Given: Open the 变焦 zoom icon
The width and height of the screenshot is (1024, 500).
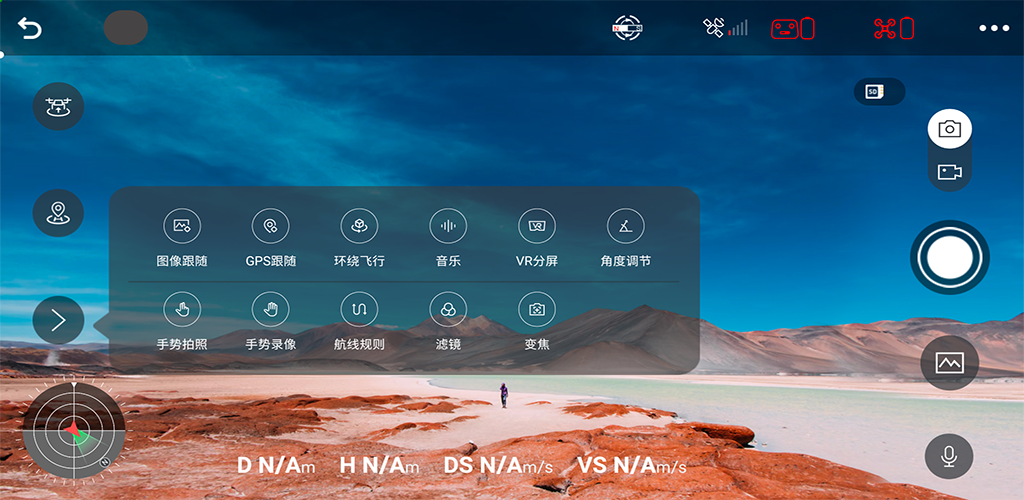Looking at the screenshot, I should [537, 309].
